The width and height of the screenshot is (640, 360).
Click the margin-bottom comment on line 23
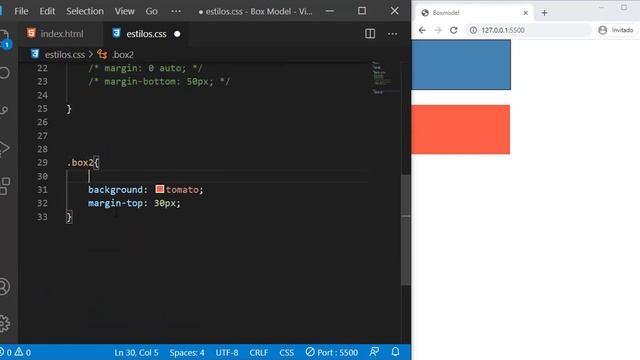click(x=159, y=82)
